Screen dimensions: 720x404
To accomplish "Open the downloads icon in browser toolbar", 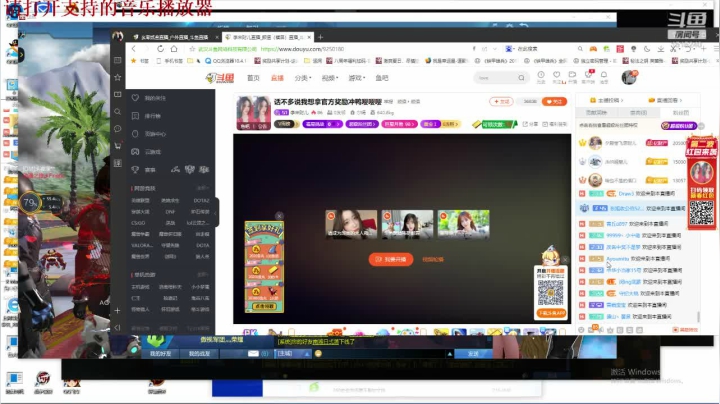I will (x=660, y=49).
